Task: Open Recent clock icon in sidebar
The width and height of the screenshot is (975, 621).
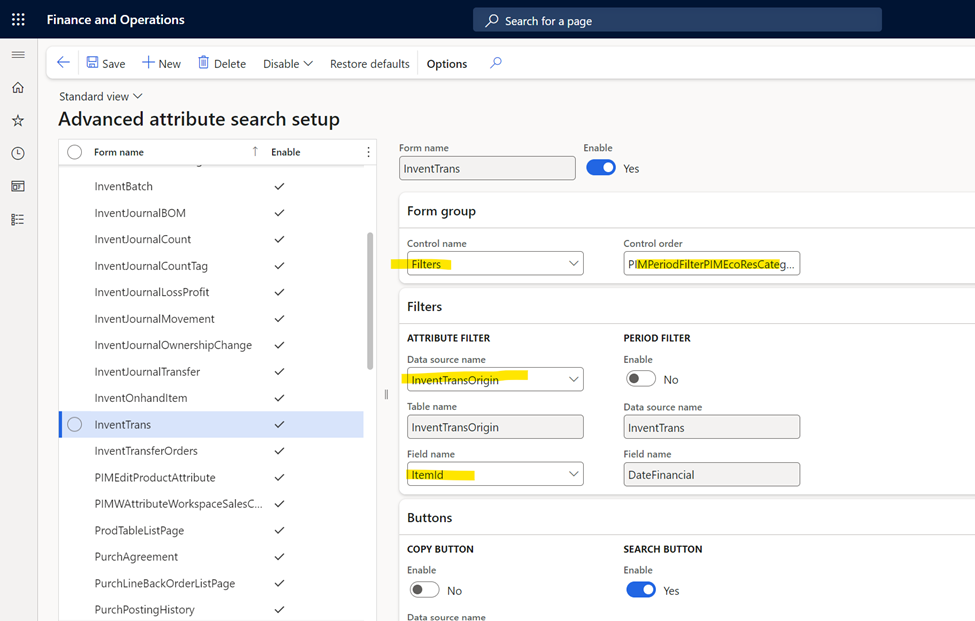Action: tap(18, 153)
